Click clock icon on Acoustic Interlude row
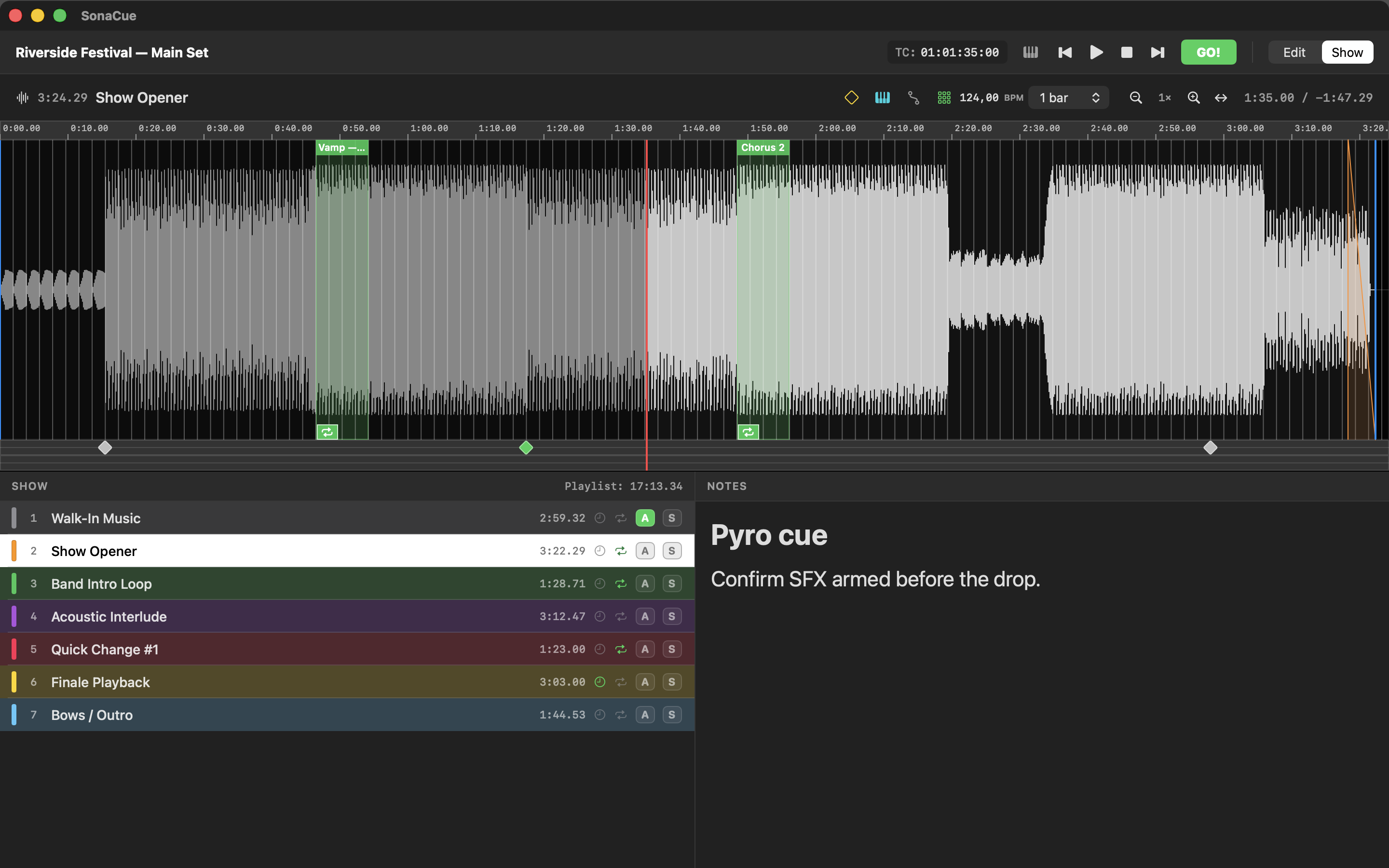 coord(600,616)
